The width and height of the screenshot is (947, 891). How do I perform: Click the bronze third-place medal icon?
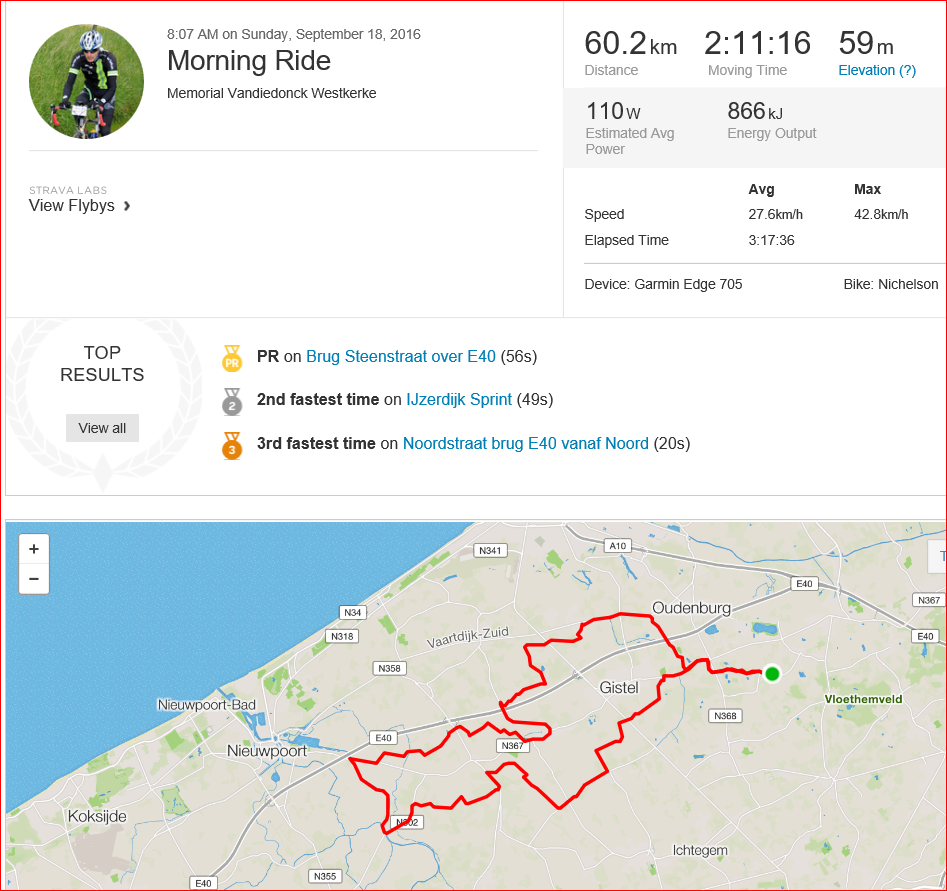[232, 446]
